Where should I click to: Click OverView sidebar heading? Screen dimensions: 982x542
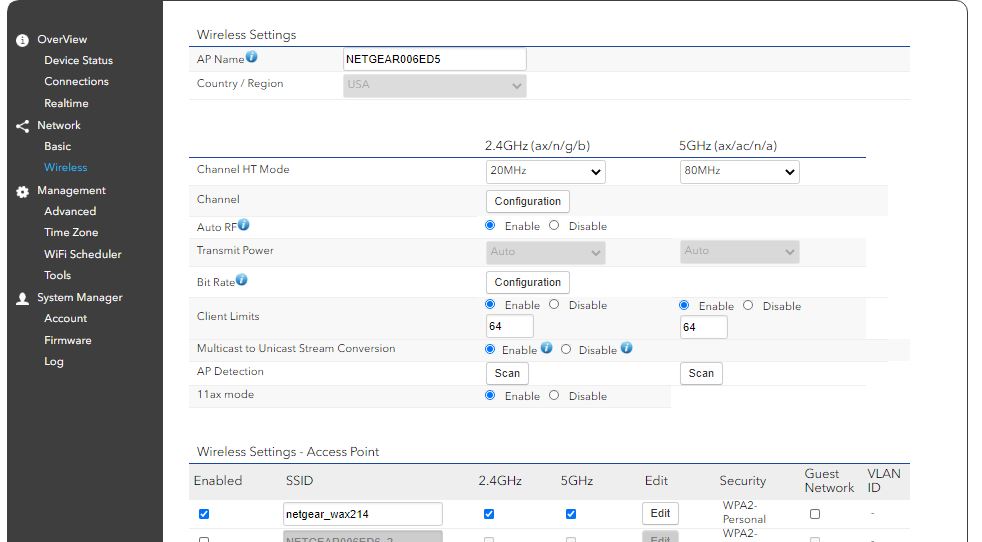[62, 39]
